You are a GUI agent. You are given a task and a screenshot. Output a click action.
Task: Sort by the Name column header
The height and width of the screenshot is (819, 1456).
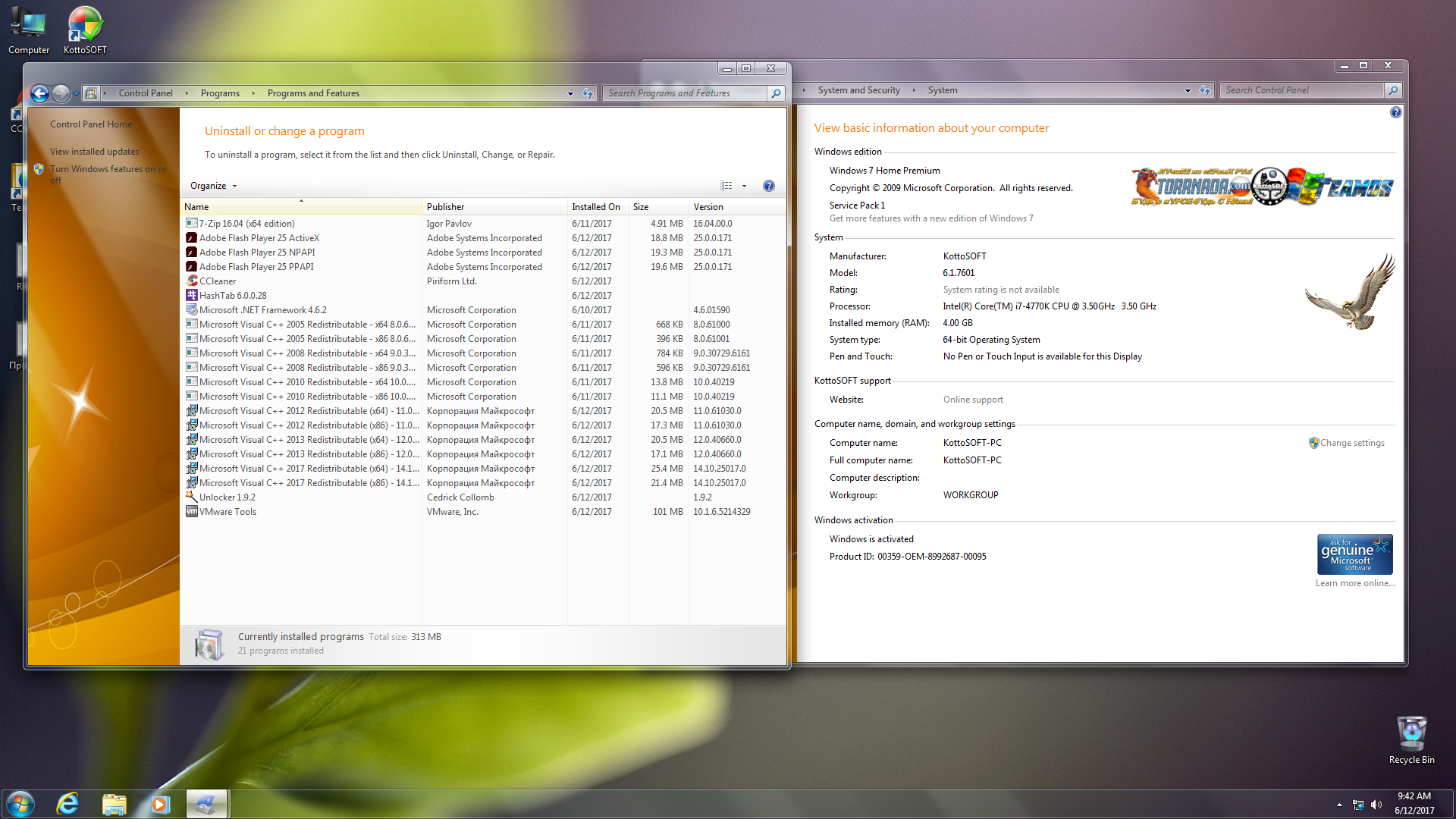[x=302, y=207]
